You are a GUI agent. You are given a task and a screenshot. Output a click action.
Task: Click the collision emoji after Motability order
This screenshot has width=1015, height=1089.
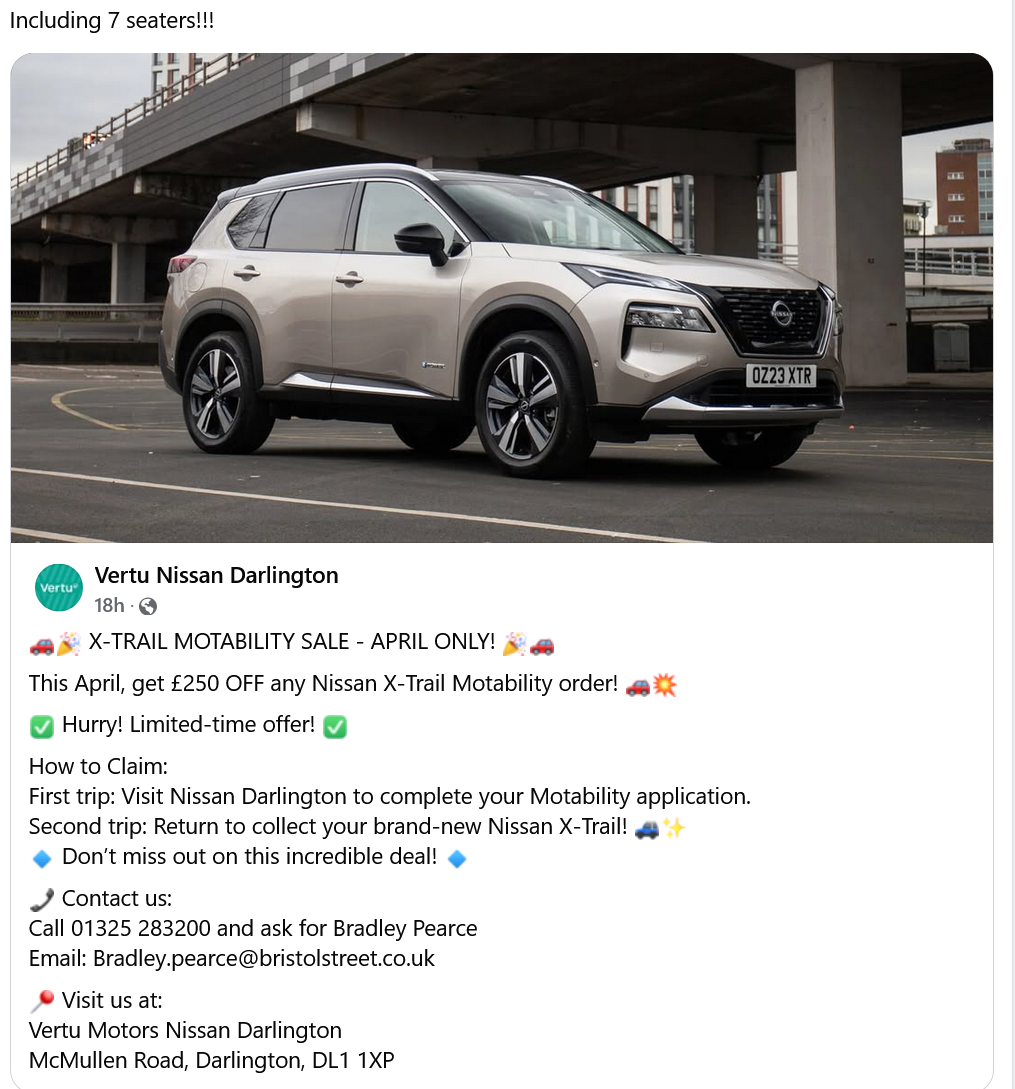click(x=665, y=685)
